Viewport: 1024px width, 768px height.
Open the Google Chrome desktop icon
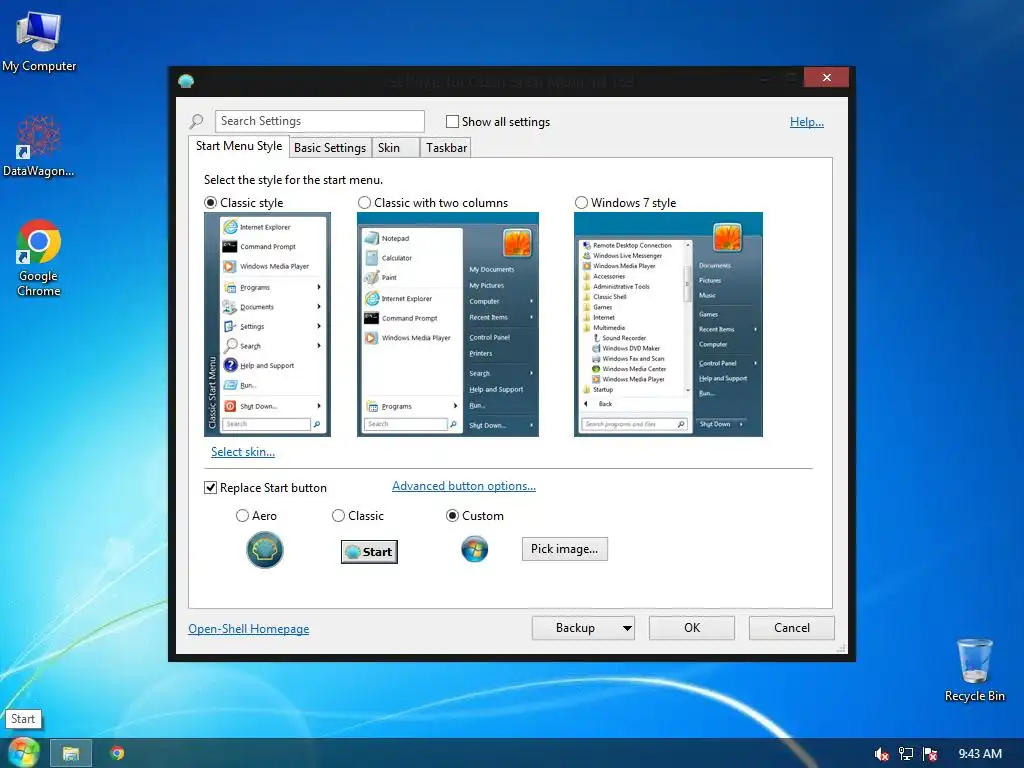(39, 258)
